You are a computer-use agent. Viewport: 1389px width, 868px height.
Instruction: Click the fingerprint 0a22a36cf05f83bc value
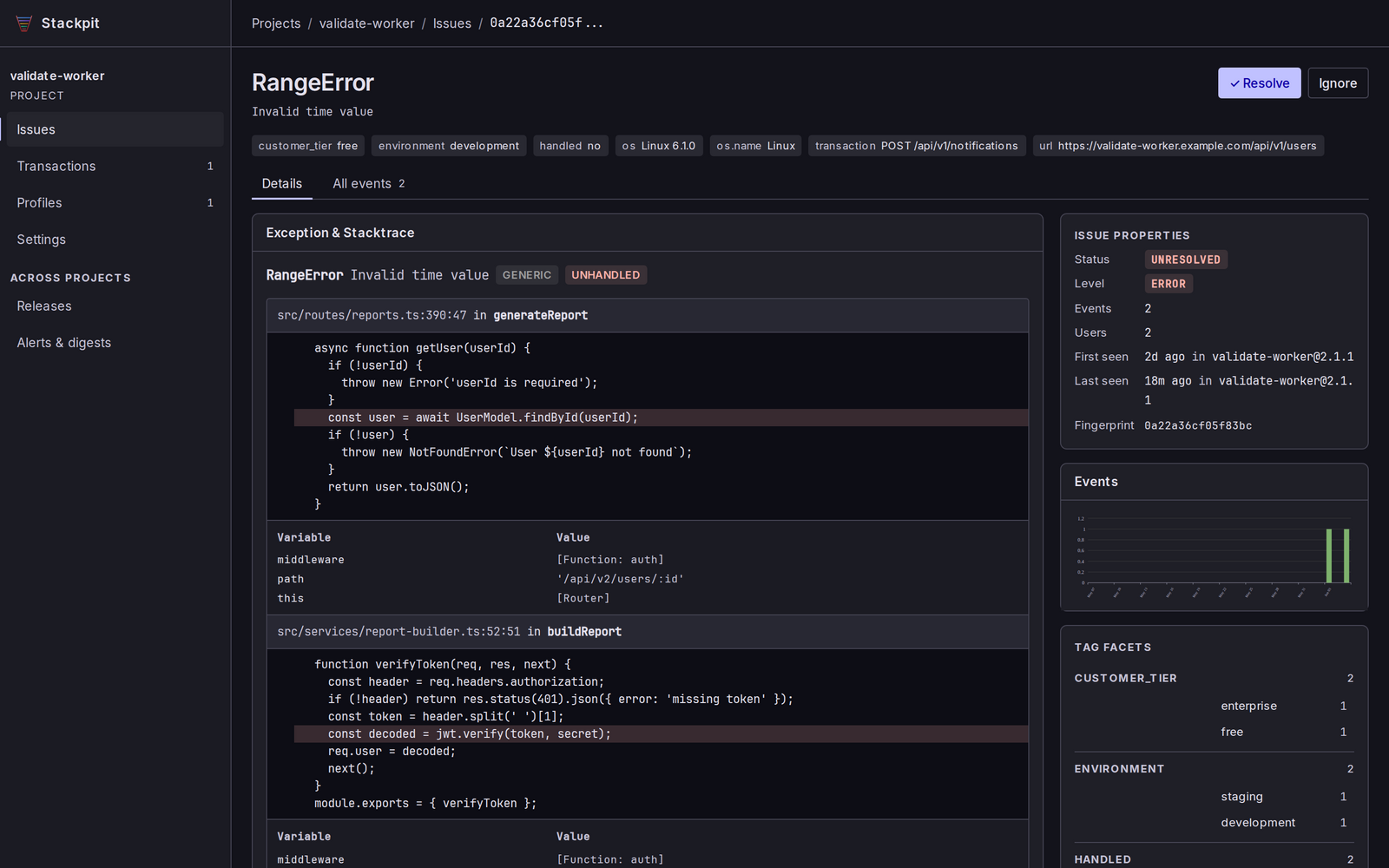1198,425
